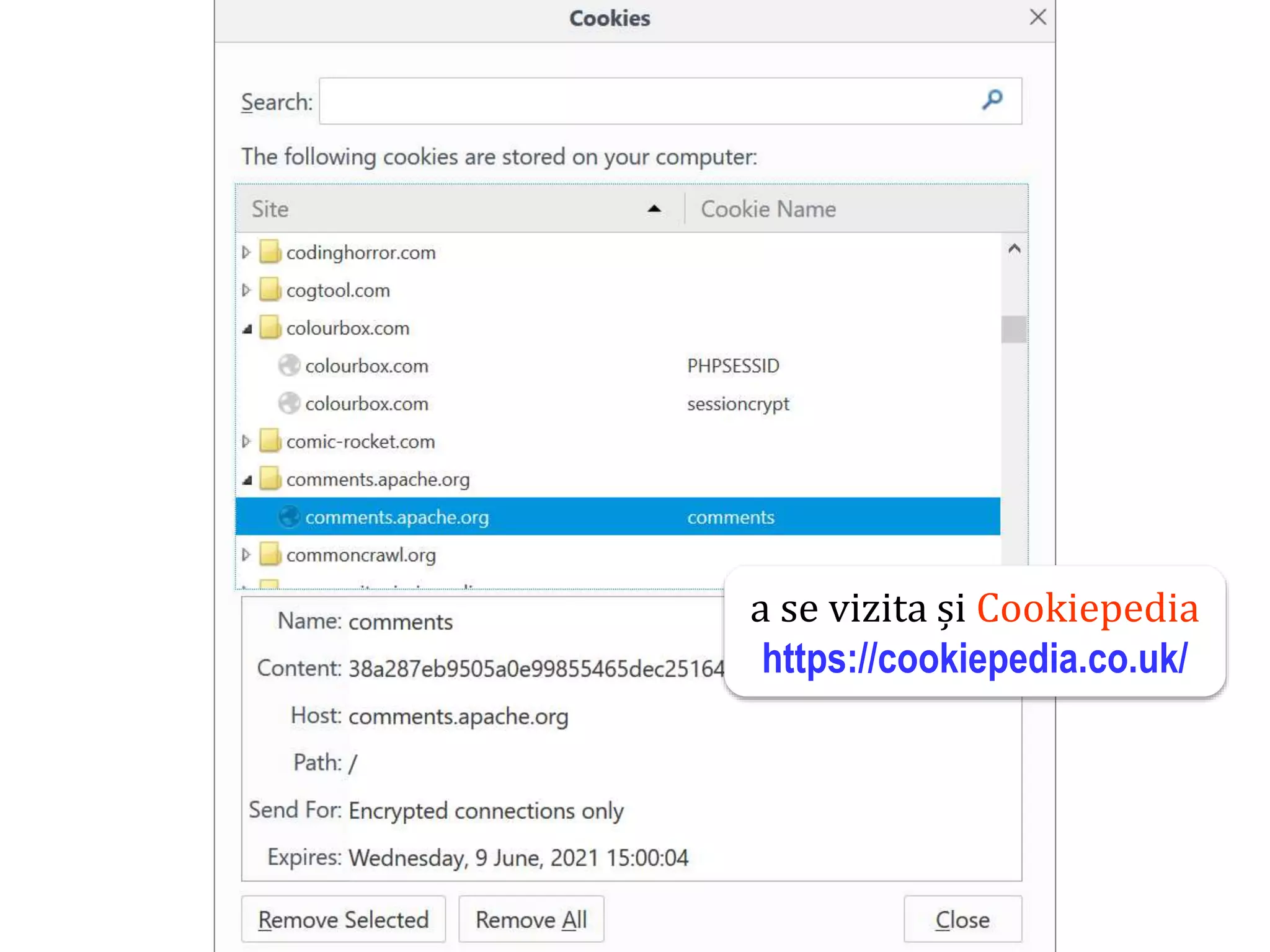Screen dimensions: 1270x952
Task: Click the globe icon beside the PHPSESSID cookie
Action: [289, 366]
